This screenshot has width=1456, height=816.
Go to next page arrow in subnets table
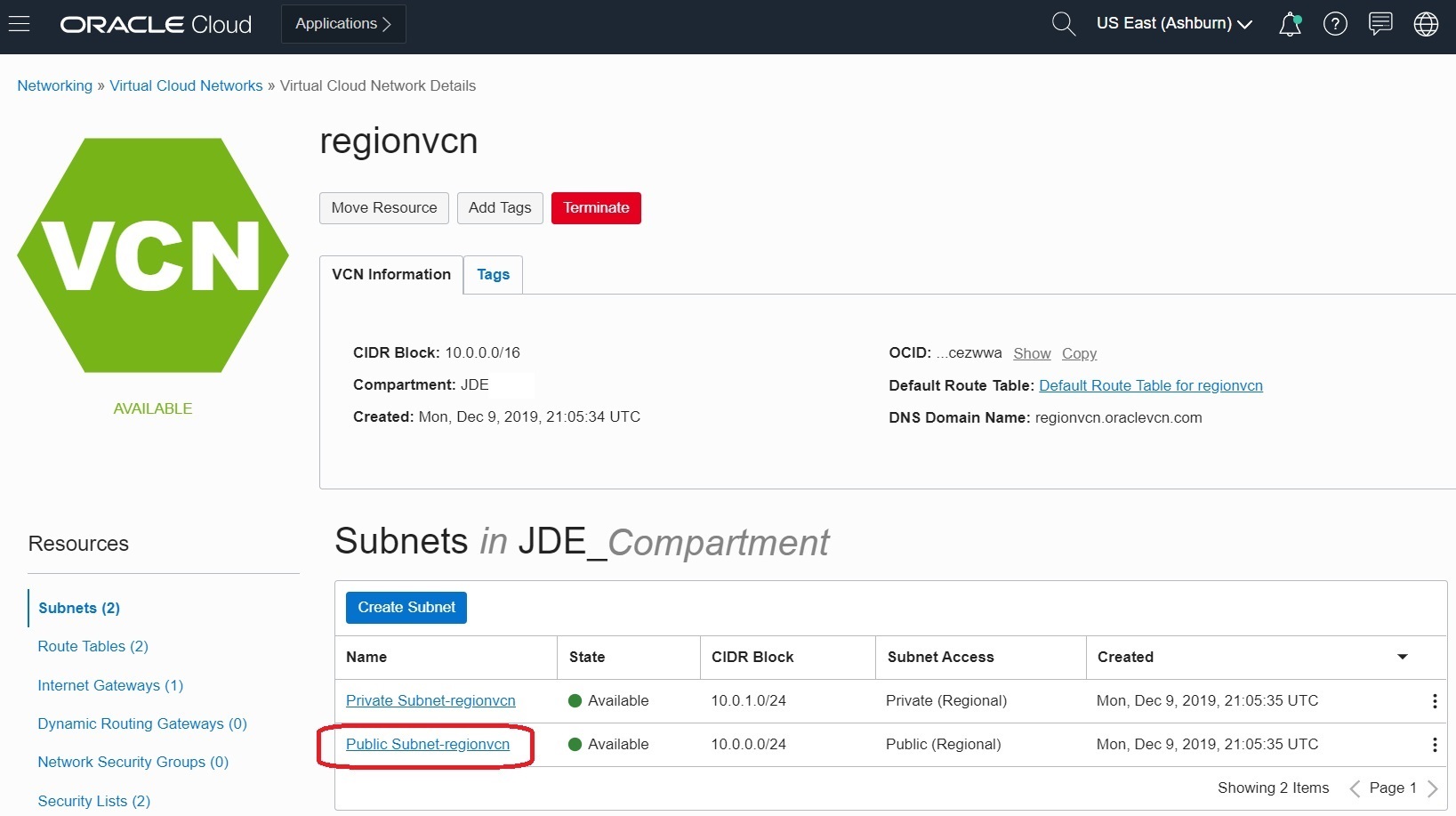[1432, 788]
